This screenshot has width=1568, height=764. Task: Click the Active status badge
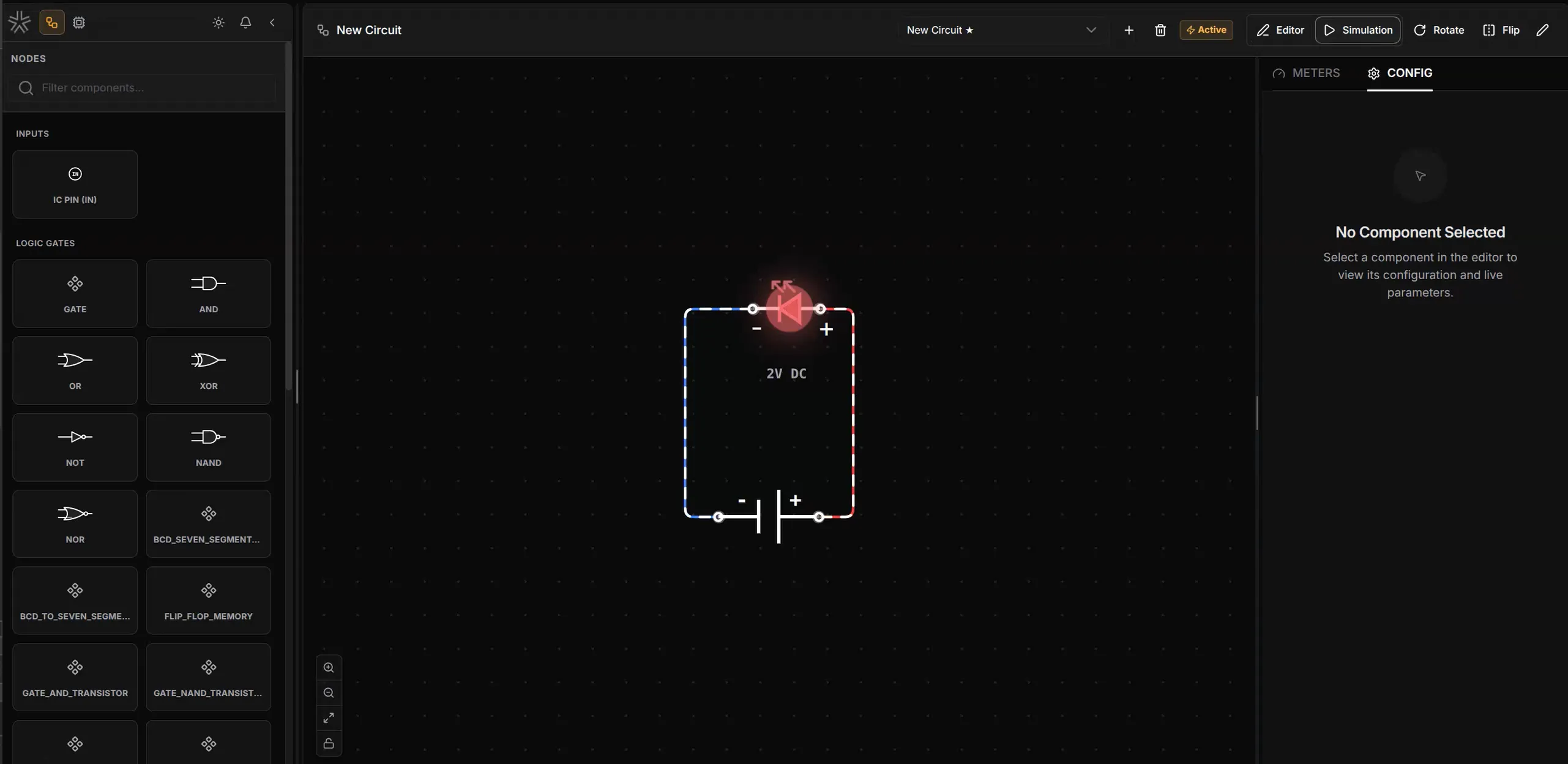click(1206, 30)
